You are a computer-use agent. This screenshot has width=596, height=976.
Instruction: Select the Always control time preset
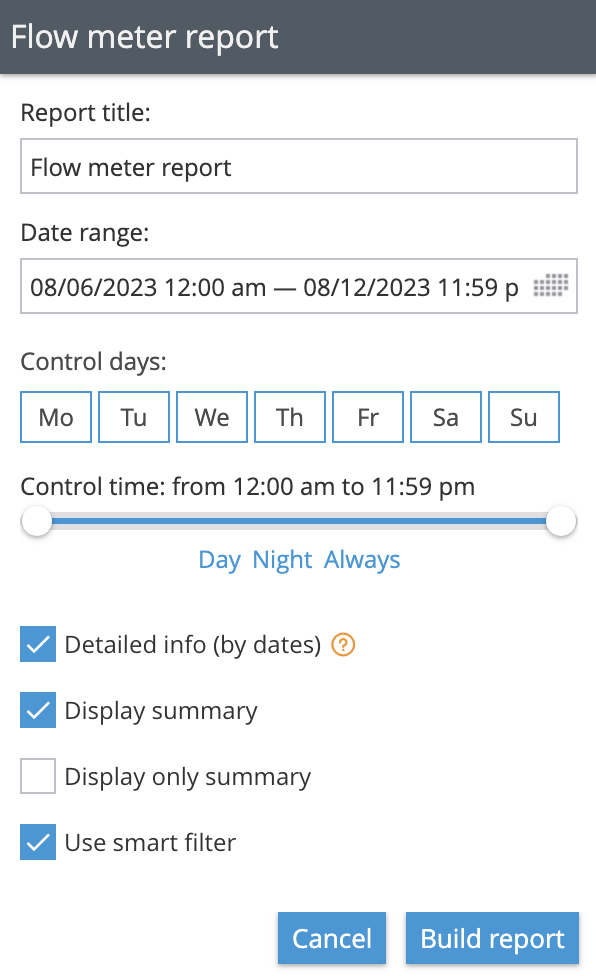point(362,560)
